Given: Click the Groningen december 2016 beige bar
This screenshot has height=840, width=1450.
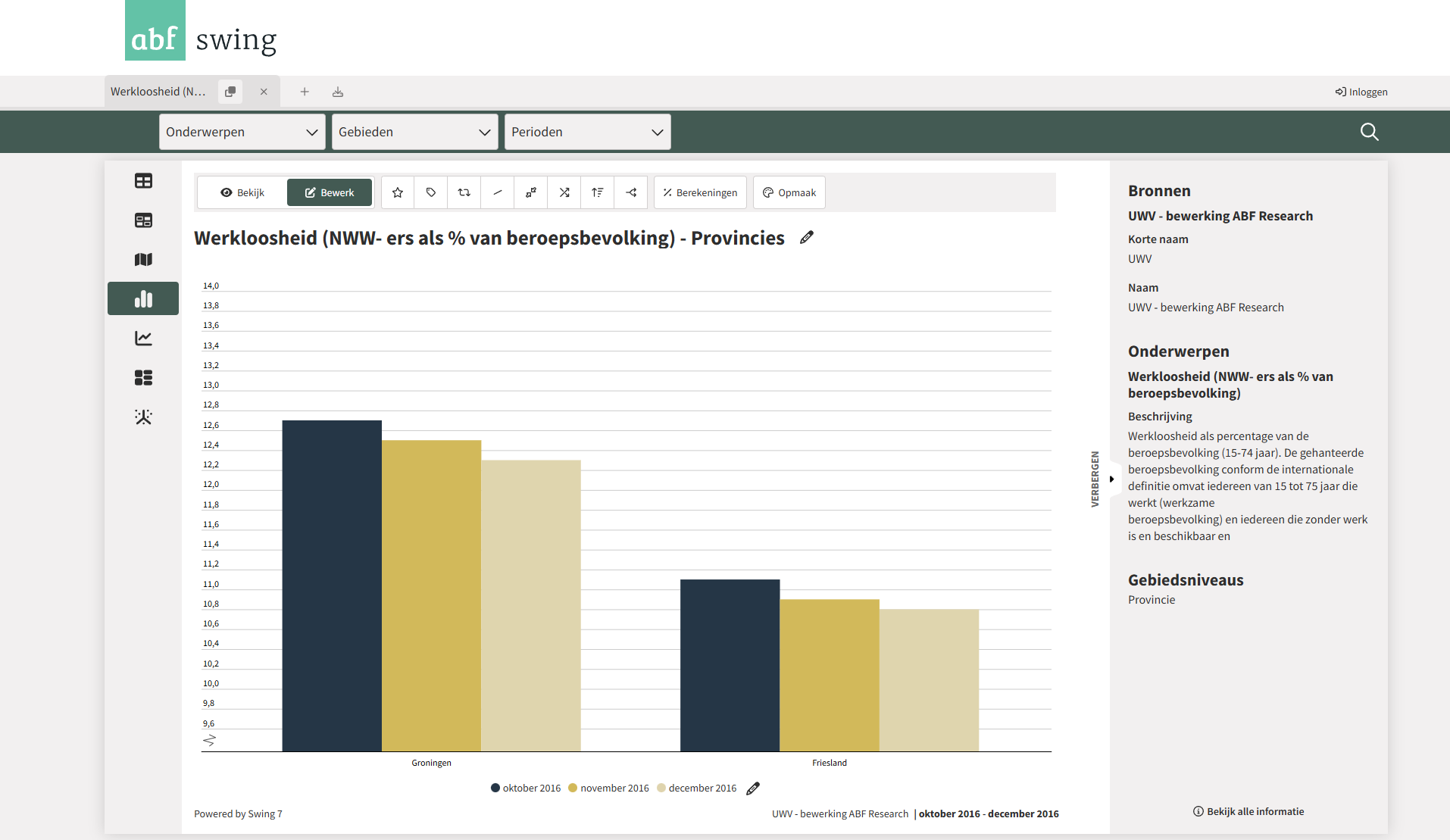Looking at the screenshot, I should [x=531, y=605].
